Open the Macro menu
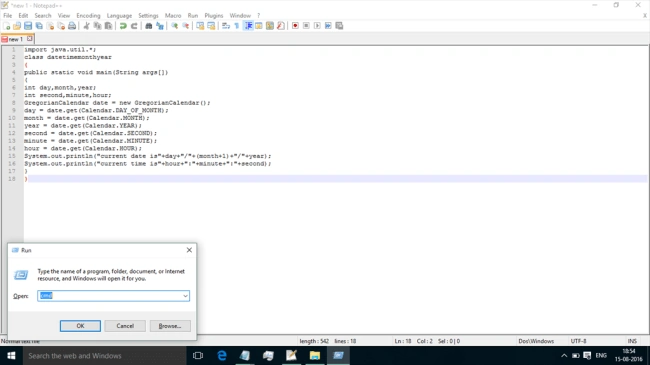 [173, 15]
